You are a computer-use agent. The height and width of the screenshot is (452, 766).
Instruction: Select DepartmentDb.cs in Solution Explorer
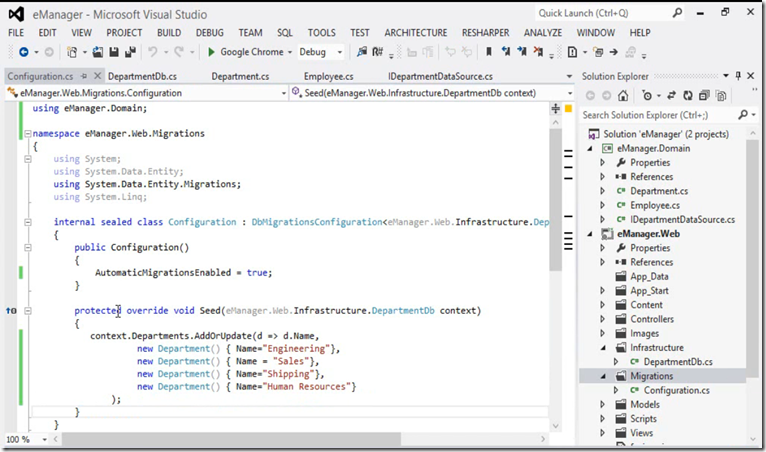(x=678, y=362)
